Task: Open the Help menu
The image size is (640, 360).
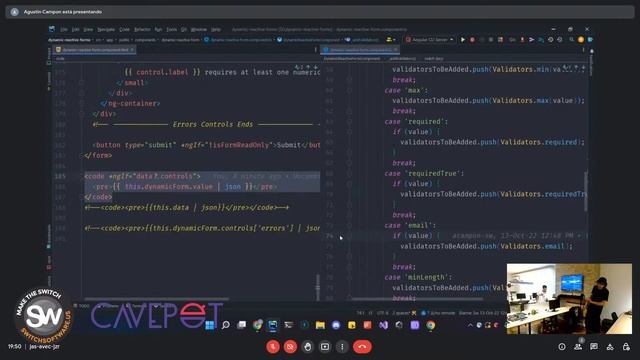Action: coord(216,29)
